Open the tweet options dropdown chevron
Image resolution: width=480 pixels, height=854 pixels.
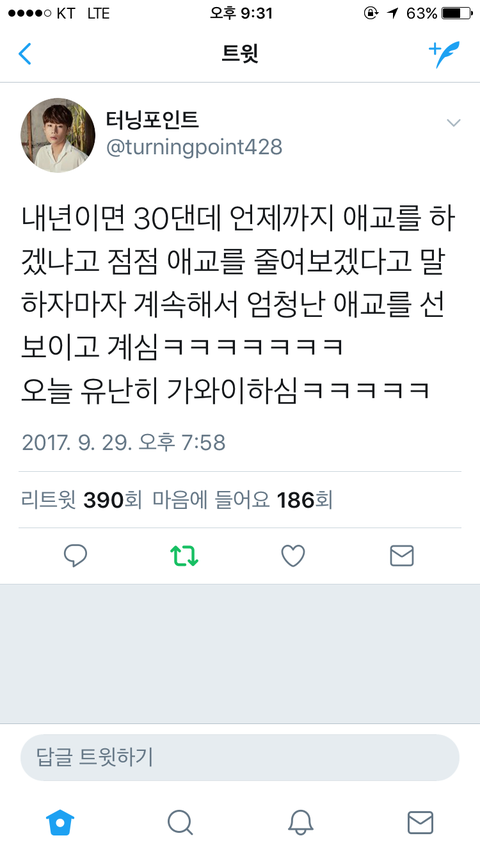pyautogui.click(x=453, y=123)
